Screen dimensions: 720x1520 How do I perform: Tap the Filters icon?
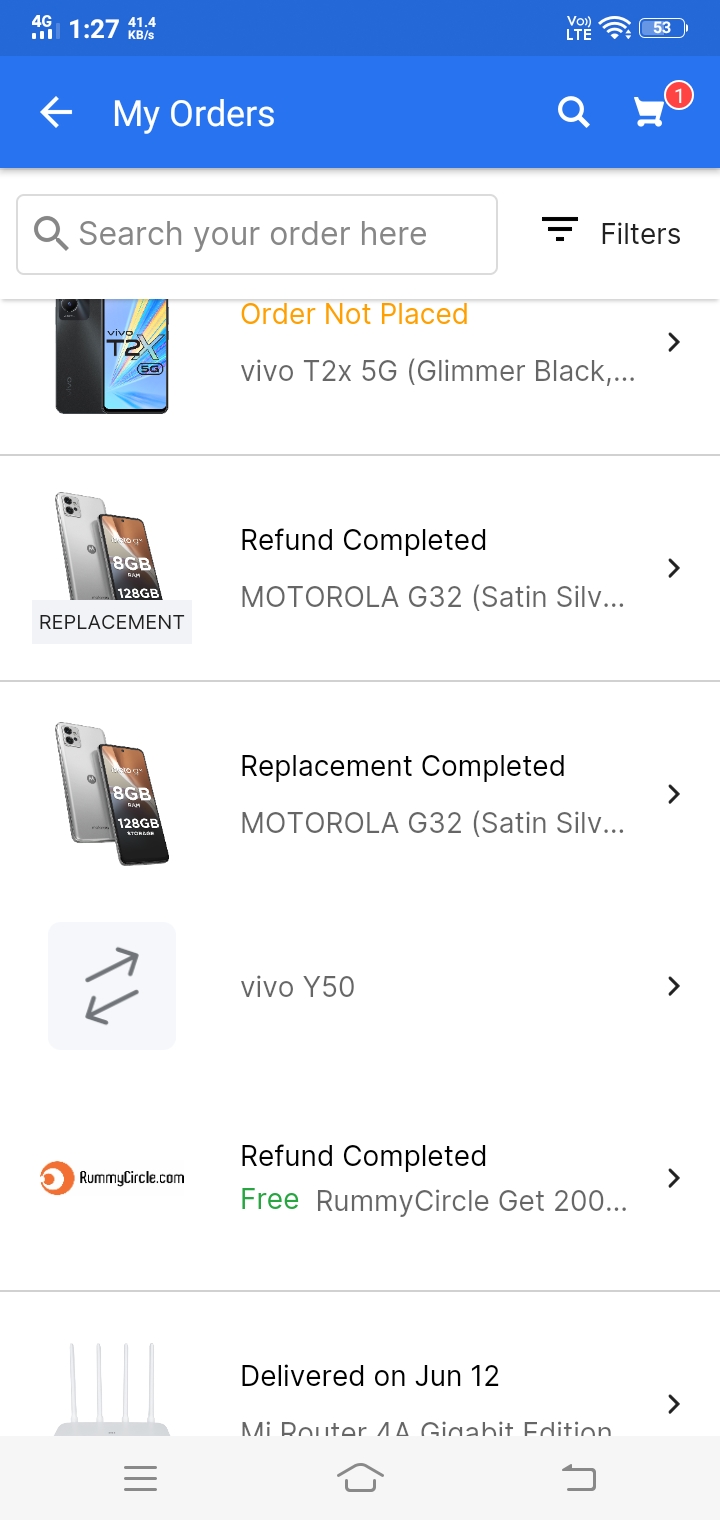(560, 232)
